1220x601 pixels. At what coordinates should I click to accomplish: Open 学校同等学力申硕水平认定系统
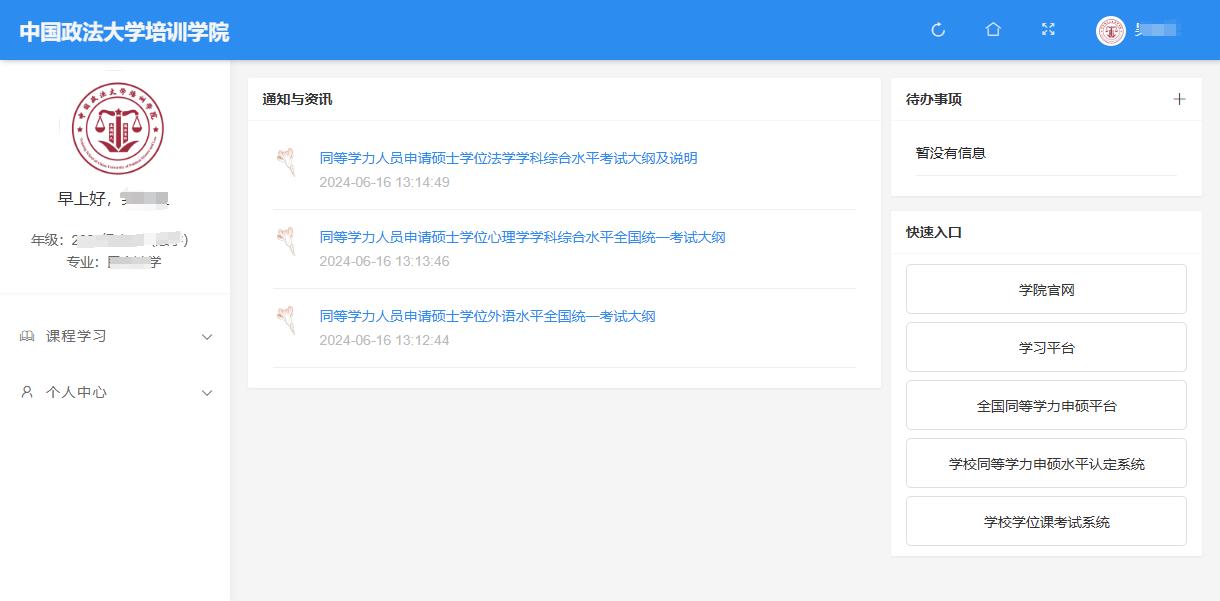coord(1046,463)
